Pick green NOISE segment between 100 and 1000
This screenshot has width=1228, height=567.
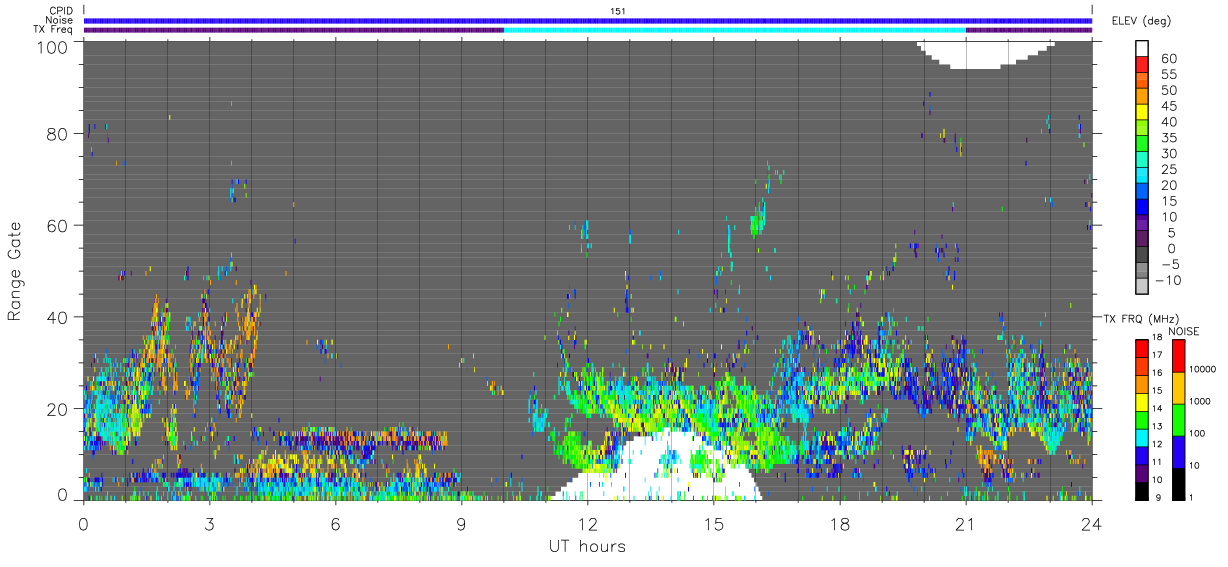click(x=1178, y=420)
